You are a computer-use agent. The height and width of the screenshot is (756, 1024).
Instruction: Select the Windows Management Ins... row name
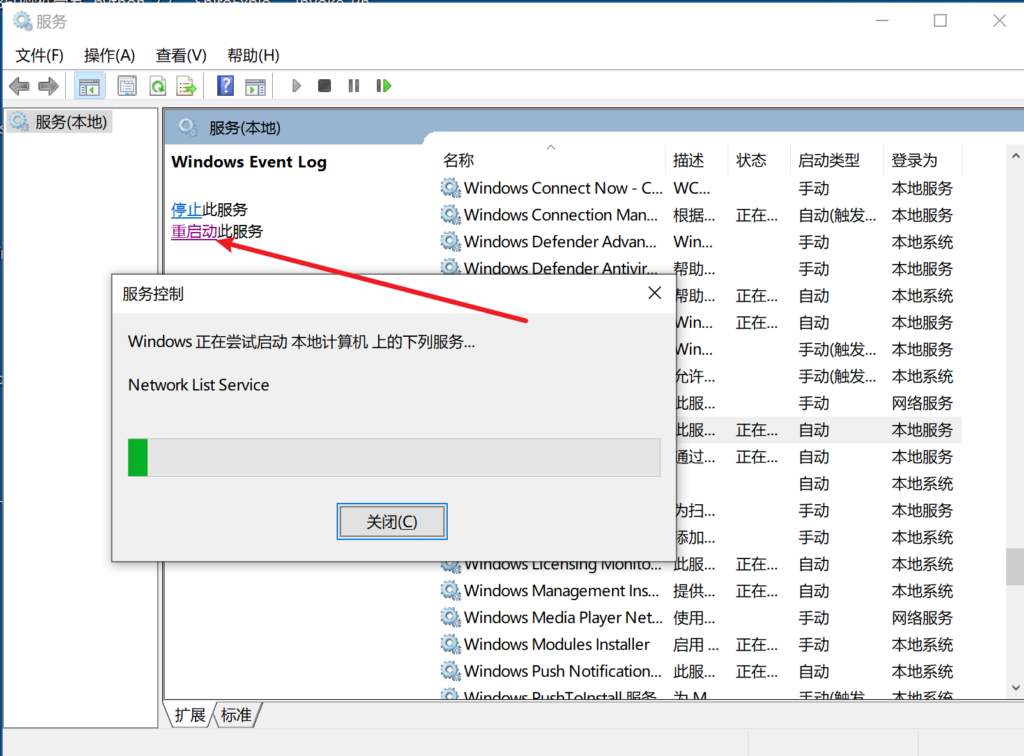click(x=561, y=591)
